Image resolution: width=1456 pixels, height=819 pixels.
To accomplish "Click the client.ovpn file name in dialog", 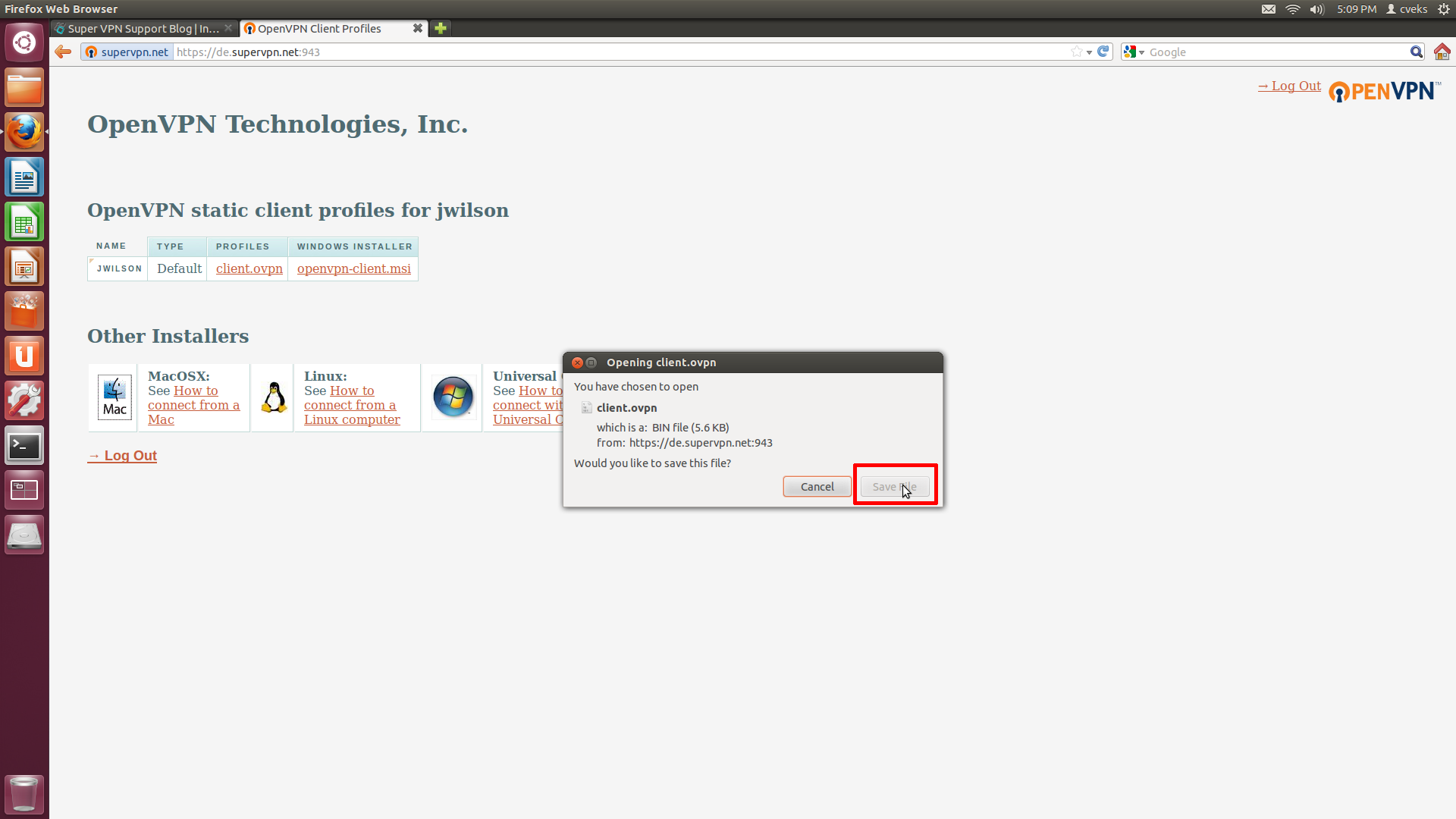I will pos(626,408).
